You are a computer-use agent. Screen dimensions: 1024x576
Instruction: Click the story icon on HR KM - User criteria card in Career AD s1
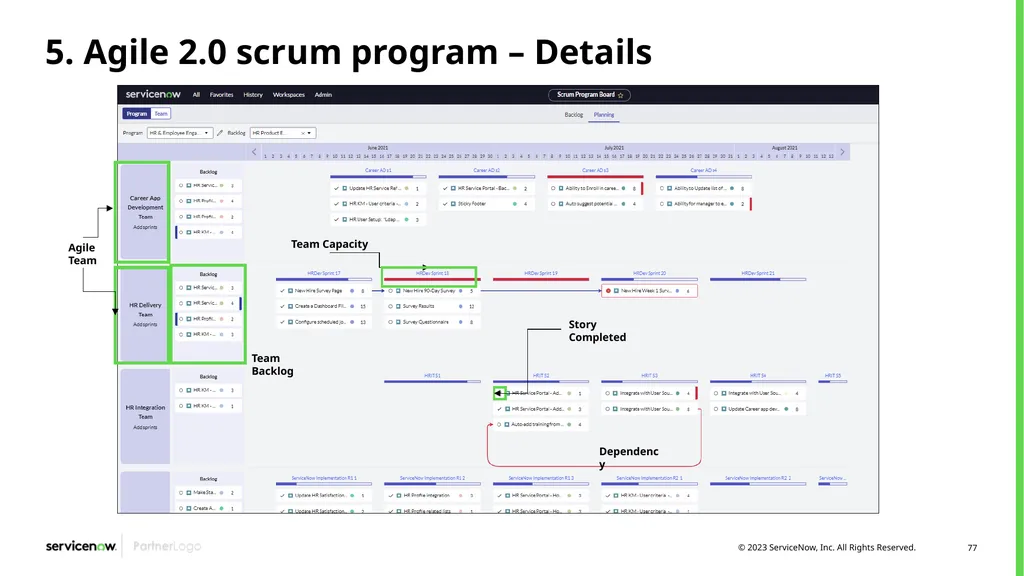tap(345, 204)
